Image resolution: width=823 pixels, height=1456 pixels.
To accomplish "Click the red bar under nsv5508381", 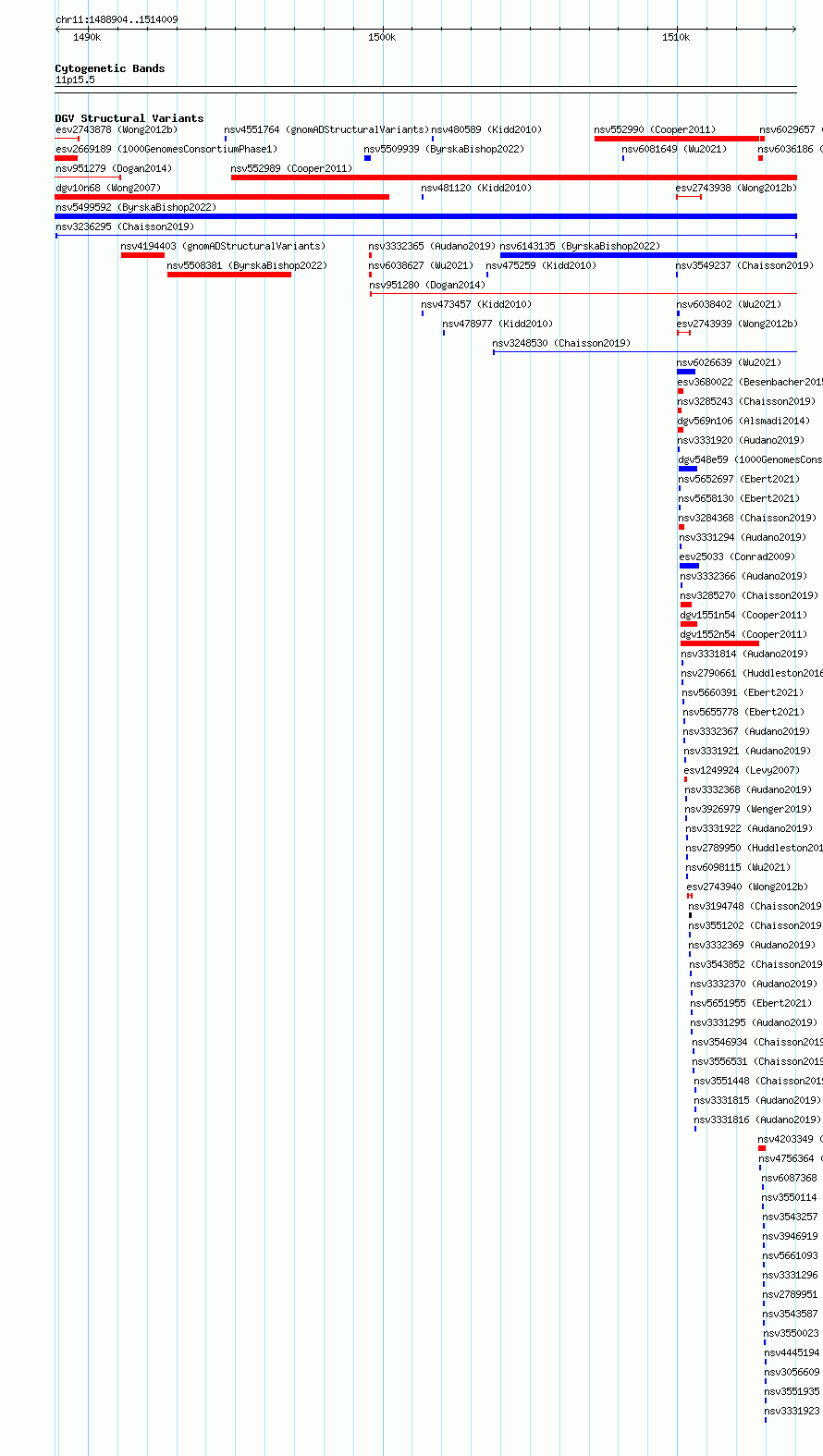I will (229, 275).
